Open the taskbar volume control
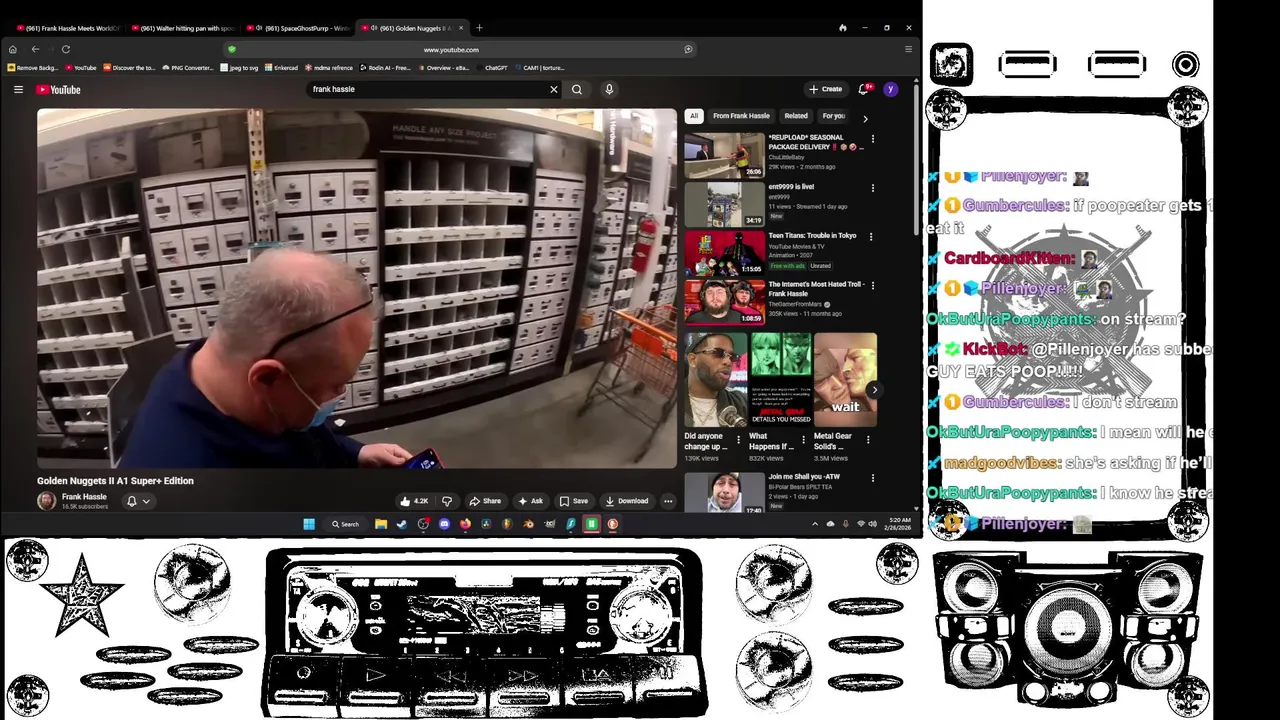 [873, 524]
